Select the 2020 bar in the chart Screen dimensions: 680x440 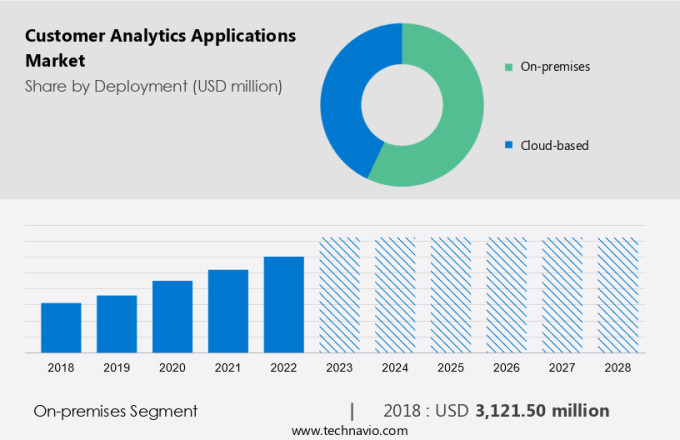[x=172, y=317]
